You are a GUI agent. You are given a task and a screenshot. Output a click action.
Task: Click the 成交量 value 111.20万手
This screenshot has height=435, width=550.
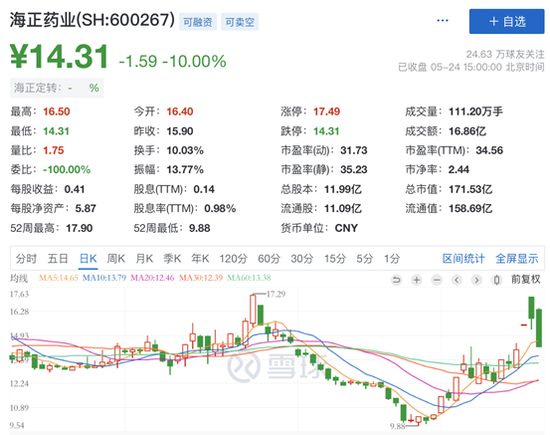[x=476, y=112]
